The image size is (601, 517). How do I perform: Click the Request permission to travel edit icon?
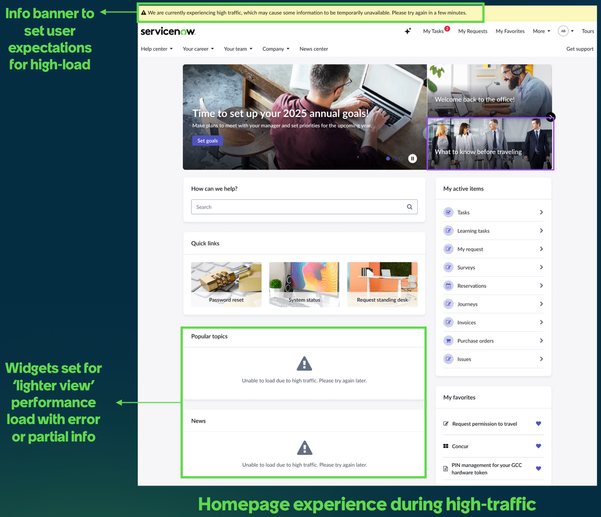(445, 424)
